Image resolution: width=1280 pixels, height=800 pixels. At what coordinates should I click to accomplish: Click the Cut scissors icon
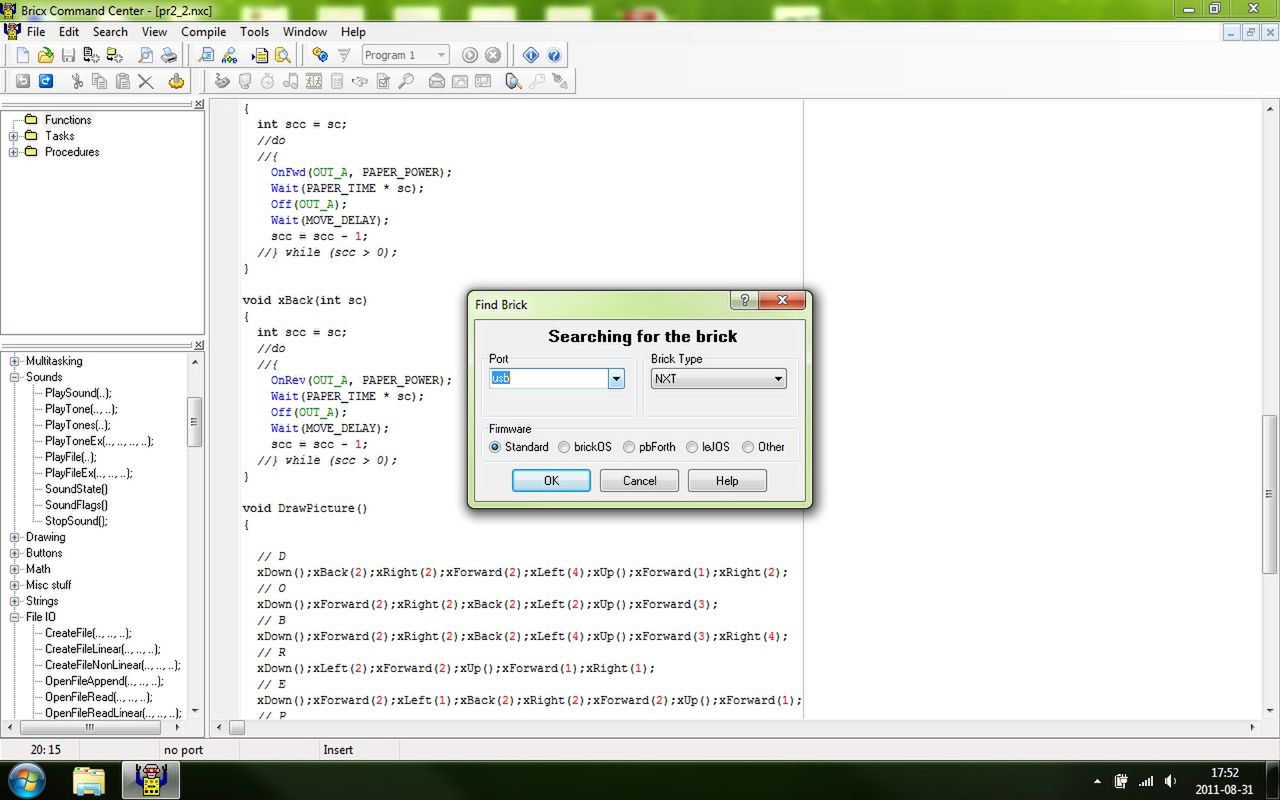click(x=76, y=82)
